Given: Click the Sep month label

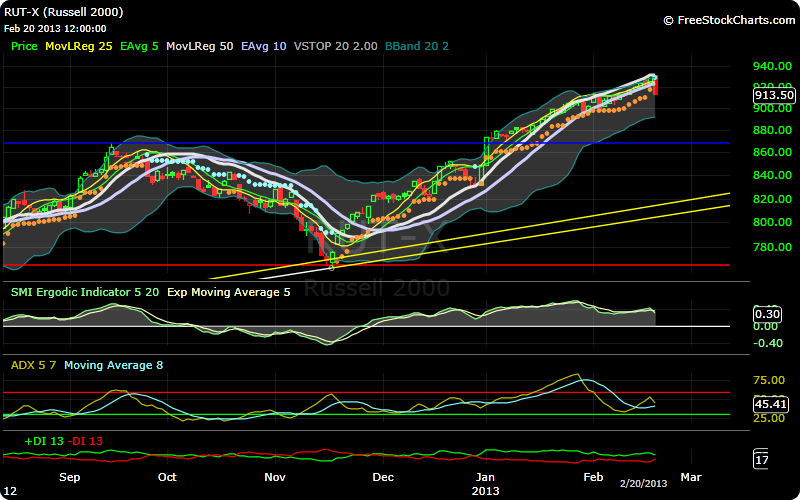Looking at the screenshot, I should 69,478.
